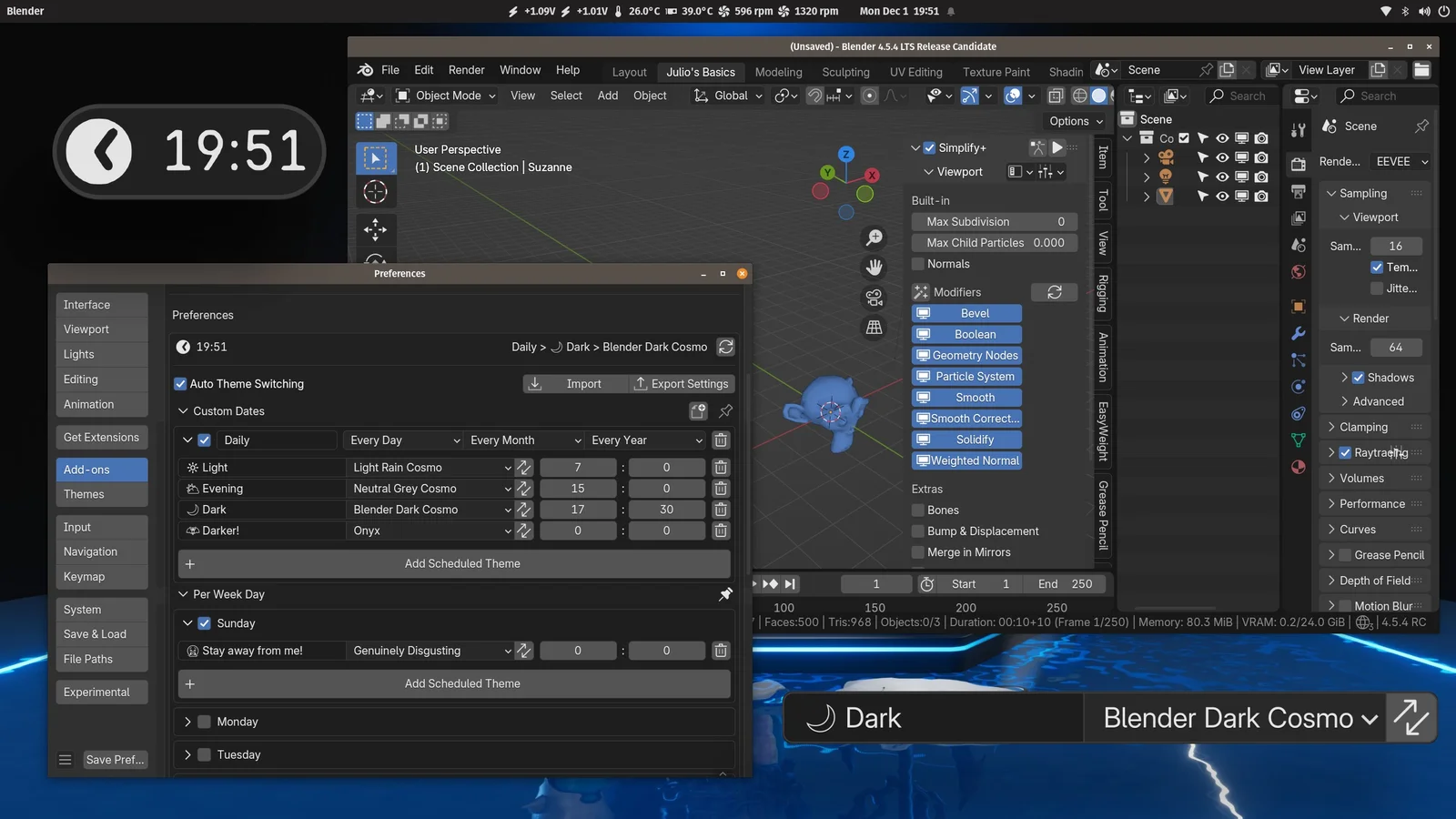Activate the Move tool in the viewport toolbar

coord(376,230)
